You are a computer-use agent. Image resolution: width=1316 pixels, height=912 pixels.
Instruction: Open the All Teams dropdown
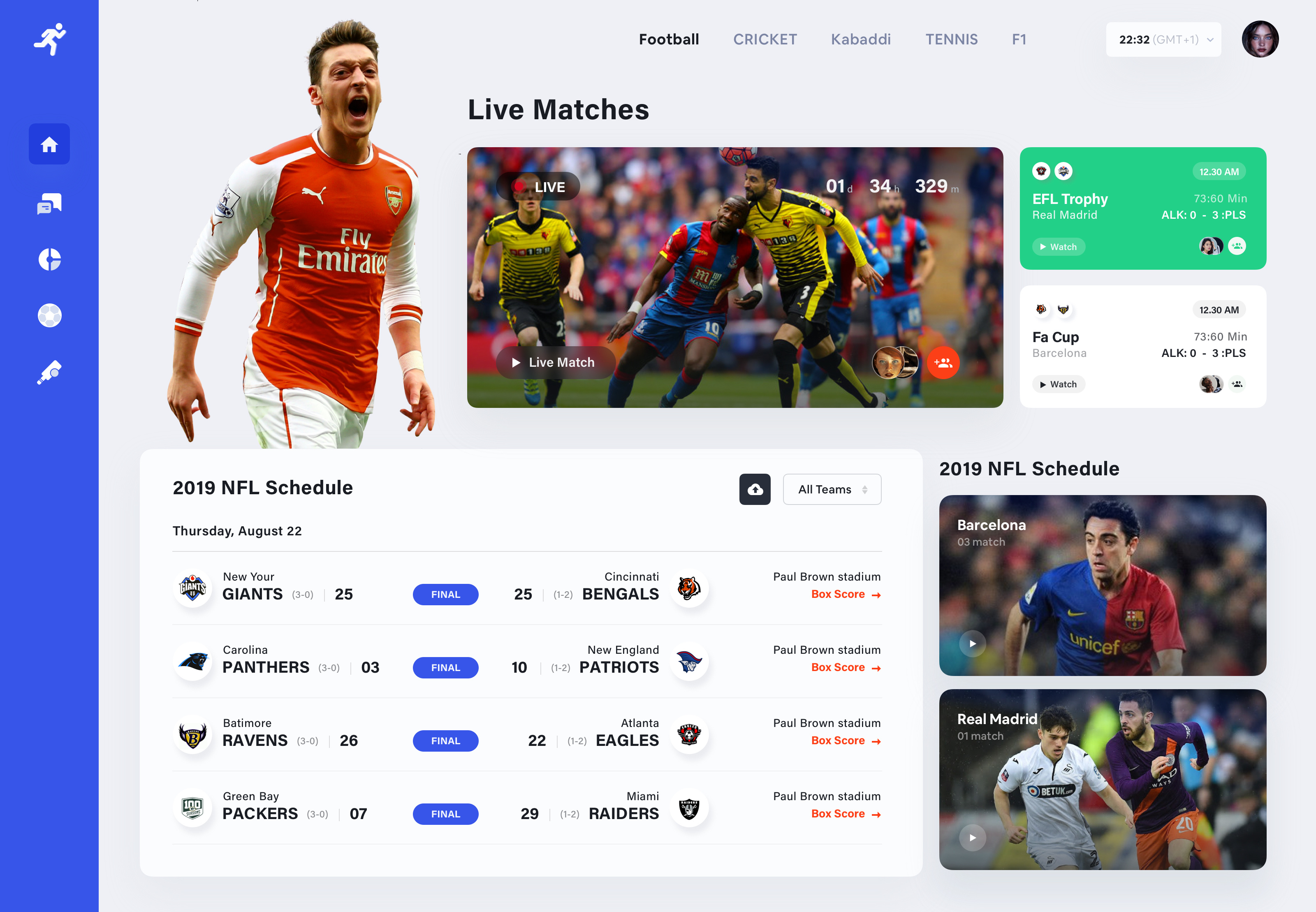(832, 489)
